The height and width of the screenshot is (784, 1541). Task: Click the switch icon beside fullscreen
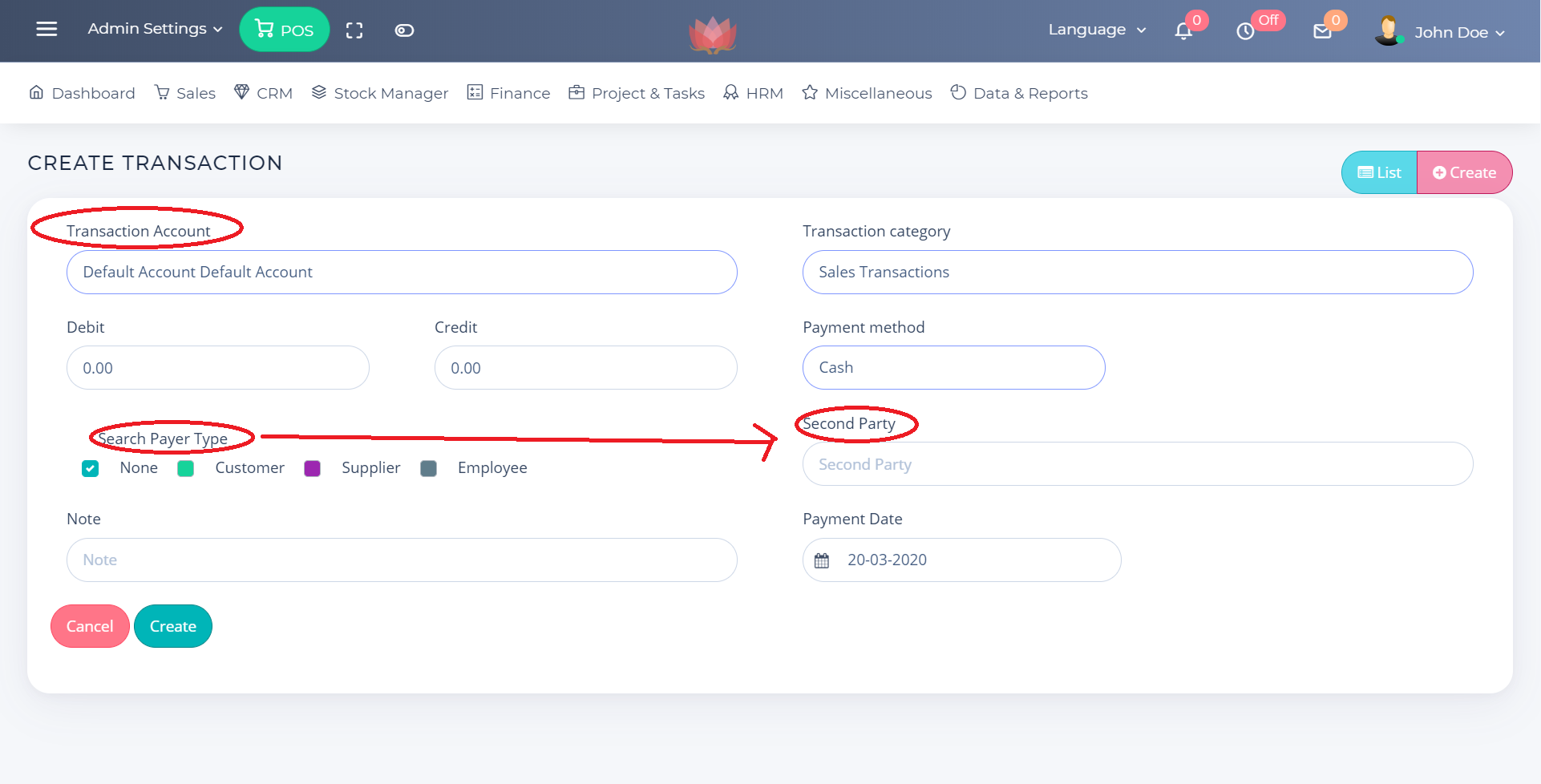coord(404,30)
